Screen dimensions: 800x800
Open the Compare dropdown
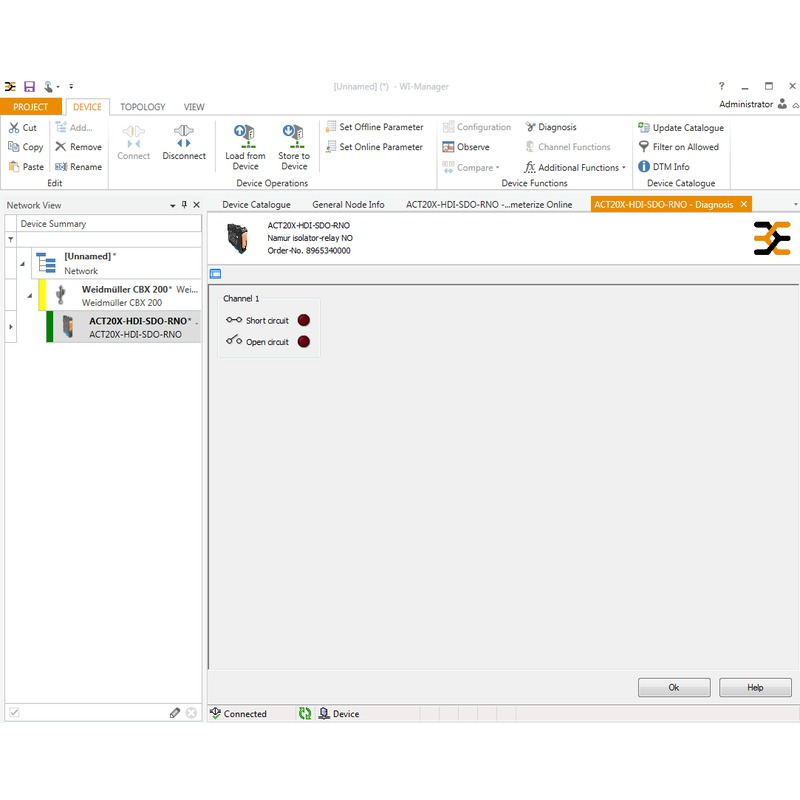pos(471,167)
